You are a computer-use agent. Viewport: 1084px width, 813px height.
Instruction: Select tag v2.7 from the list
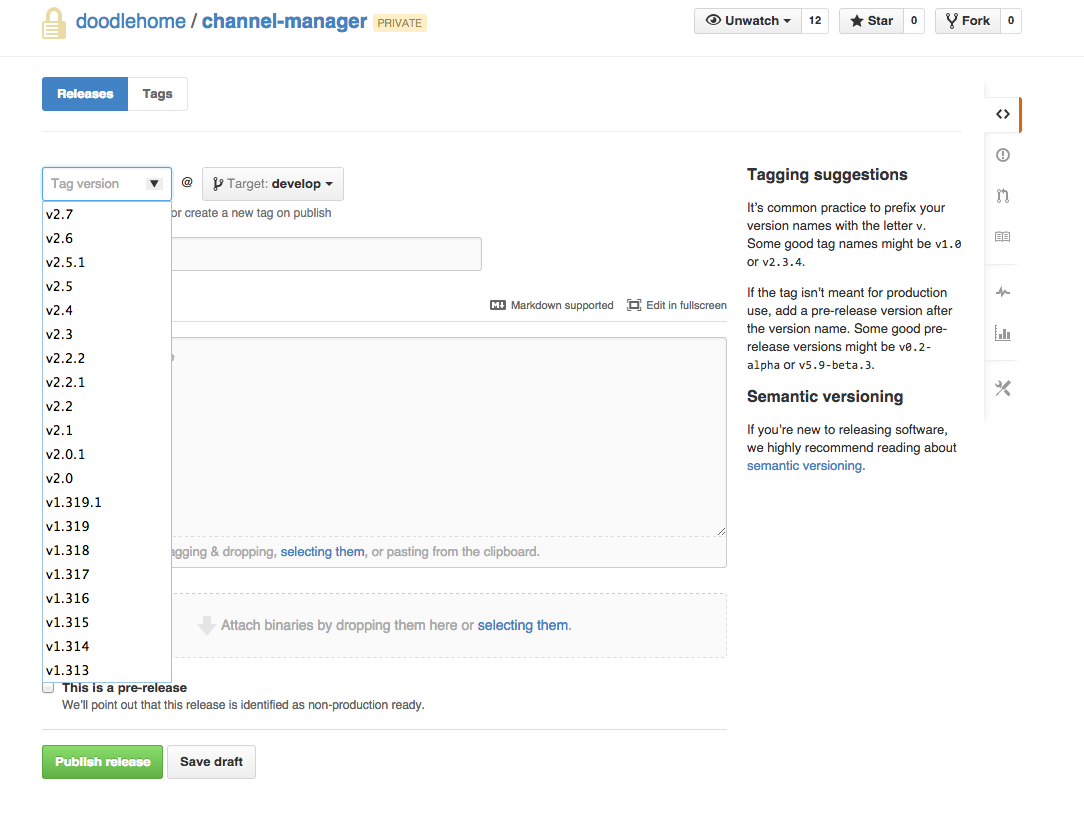click(x=106, y=214)
